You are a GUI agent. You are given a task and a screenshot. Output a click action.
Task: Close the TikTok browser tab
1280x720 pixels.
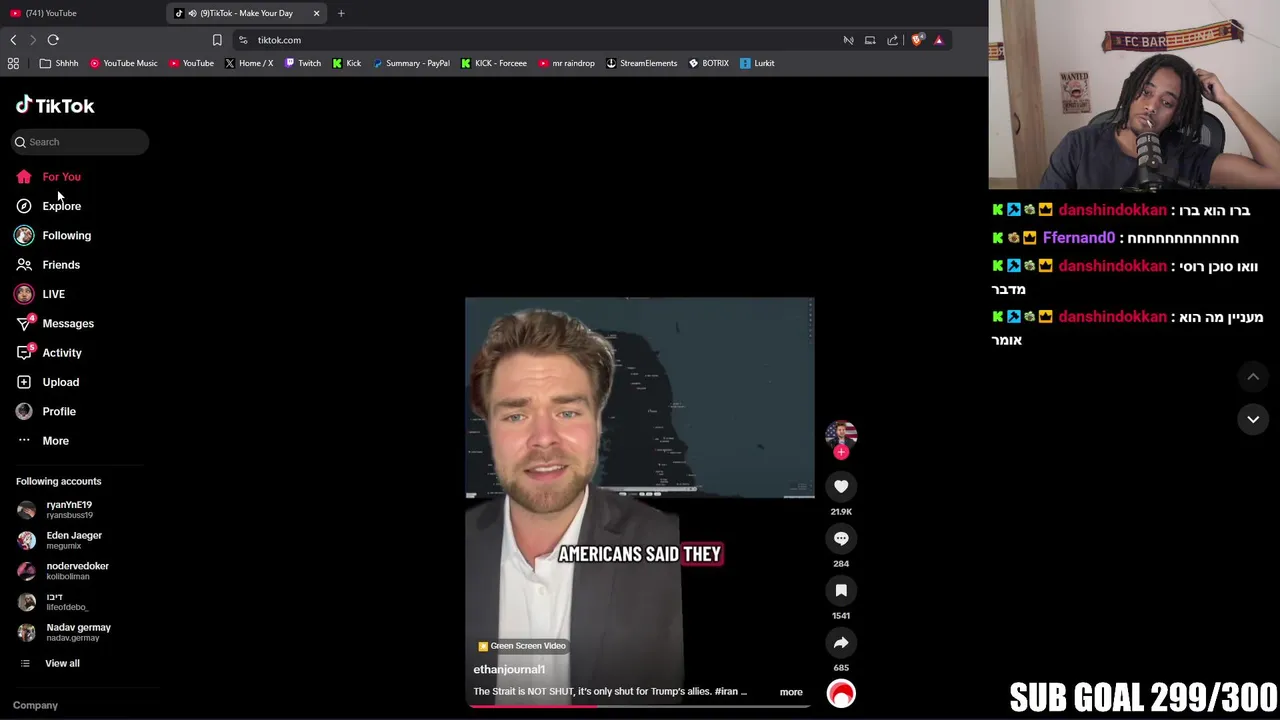[317, 13]
